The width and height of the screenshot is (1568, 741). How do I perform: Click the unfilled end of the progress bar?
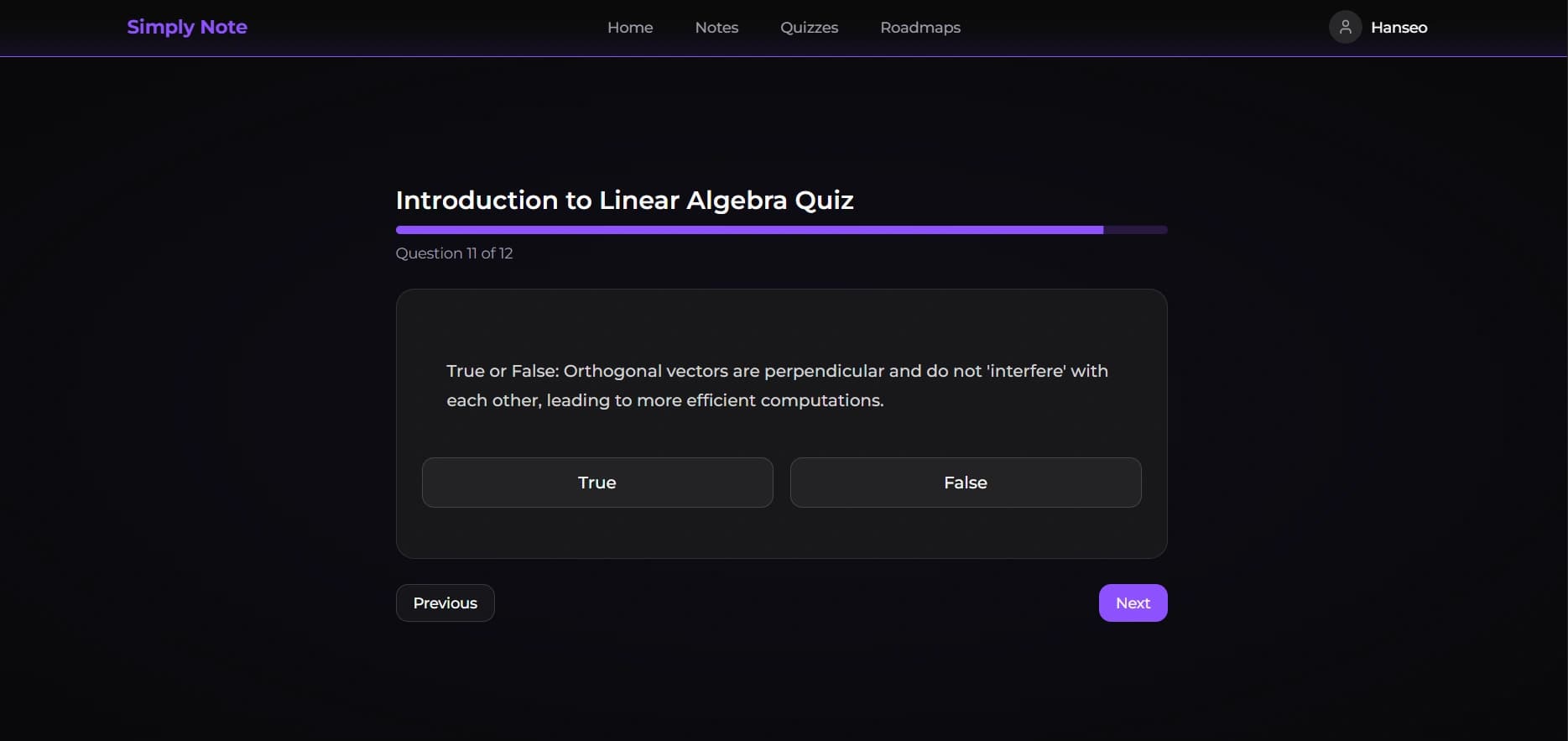[x=1136, y=230]
